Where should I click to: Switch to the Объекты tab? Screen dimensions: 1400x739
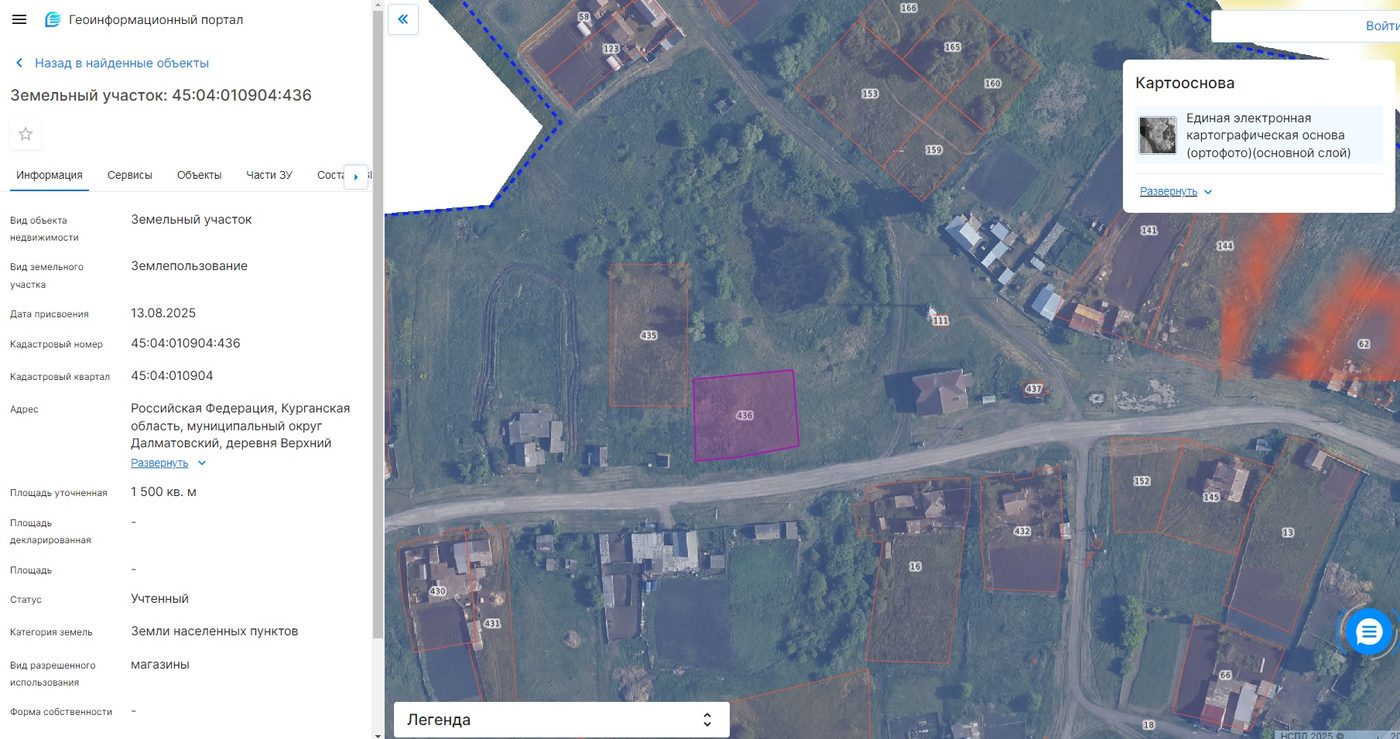(x=199, y=175)
